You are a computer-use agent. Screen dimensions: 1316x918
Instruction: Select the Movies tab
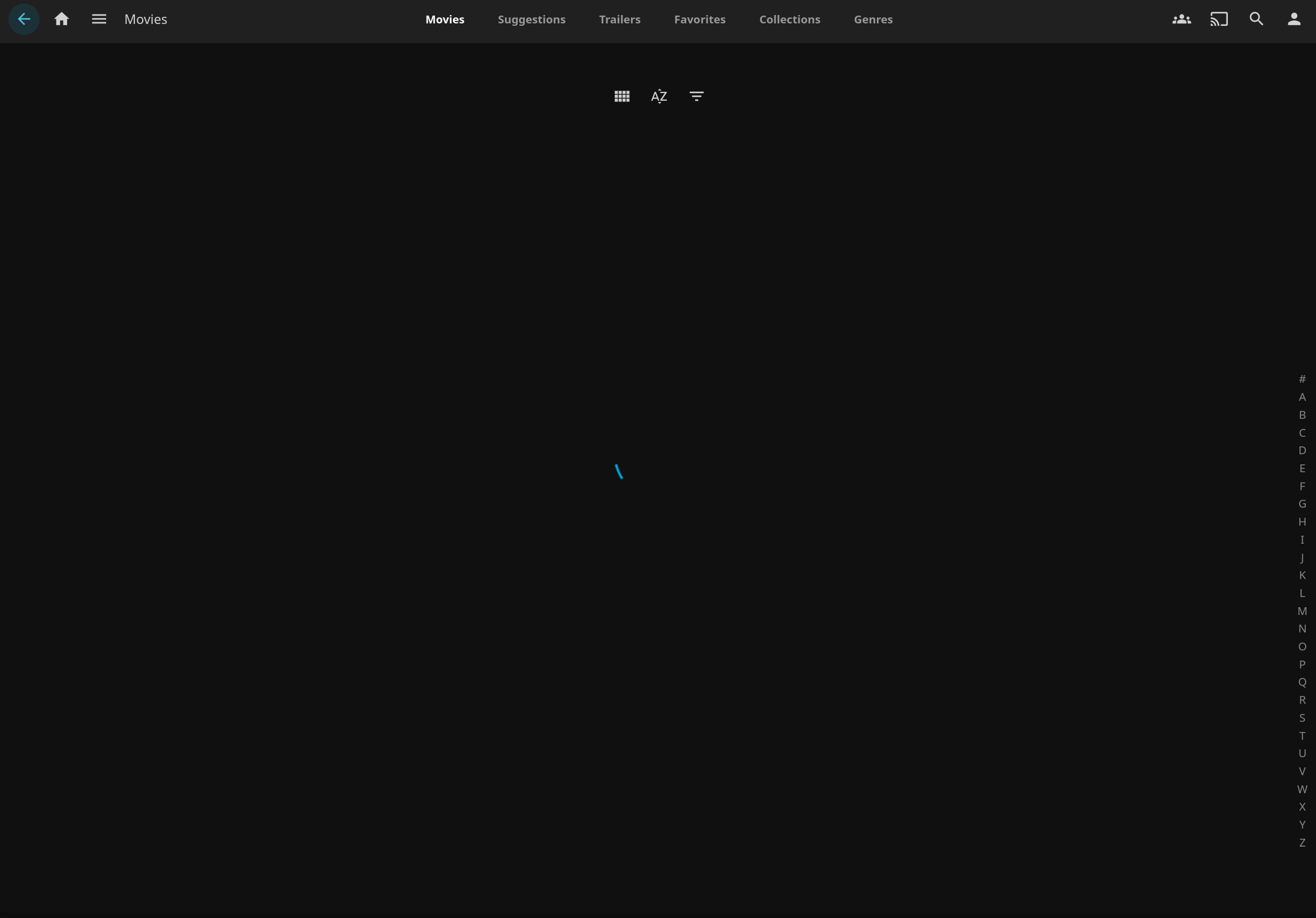coord(444,19)
